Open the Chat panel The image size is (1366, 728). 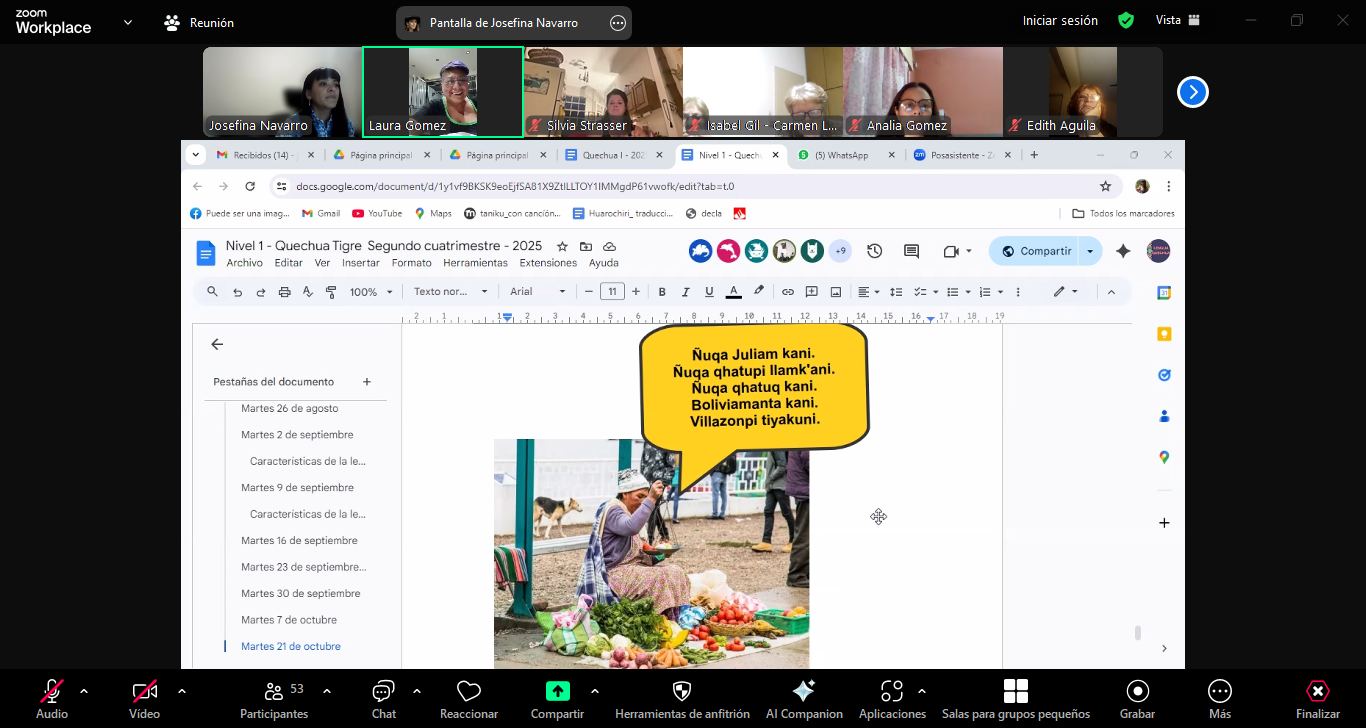point(383,692)
